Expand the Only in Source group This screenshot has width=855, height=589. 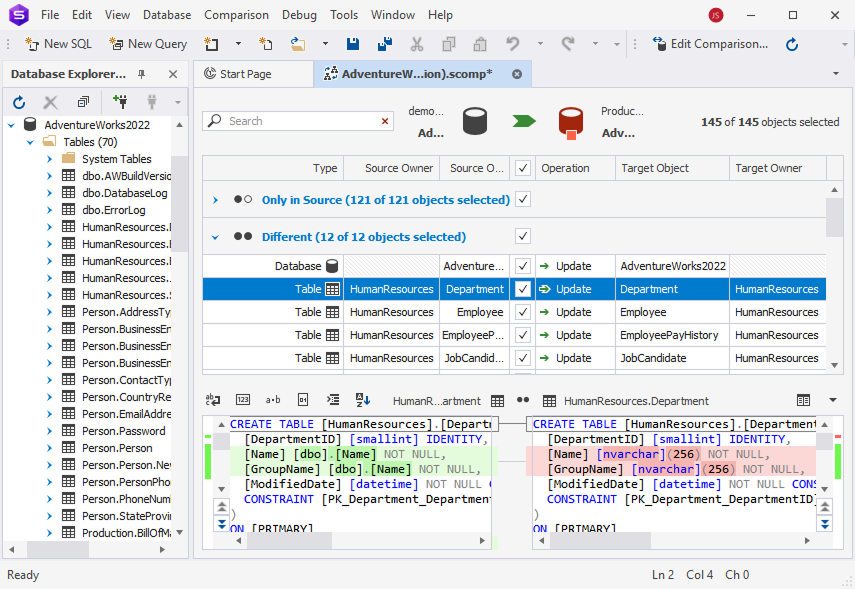(214, 199)
